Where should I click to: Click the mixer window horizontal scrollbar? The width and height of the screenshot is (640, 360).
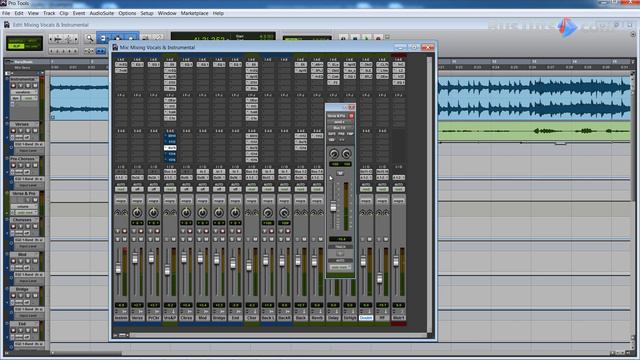[278, 335]
